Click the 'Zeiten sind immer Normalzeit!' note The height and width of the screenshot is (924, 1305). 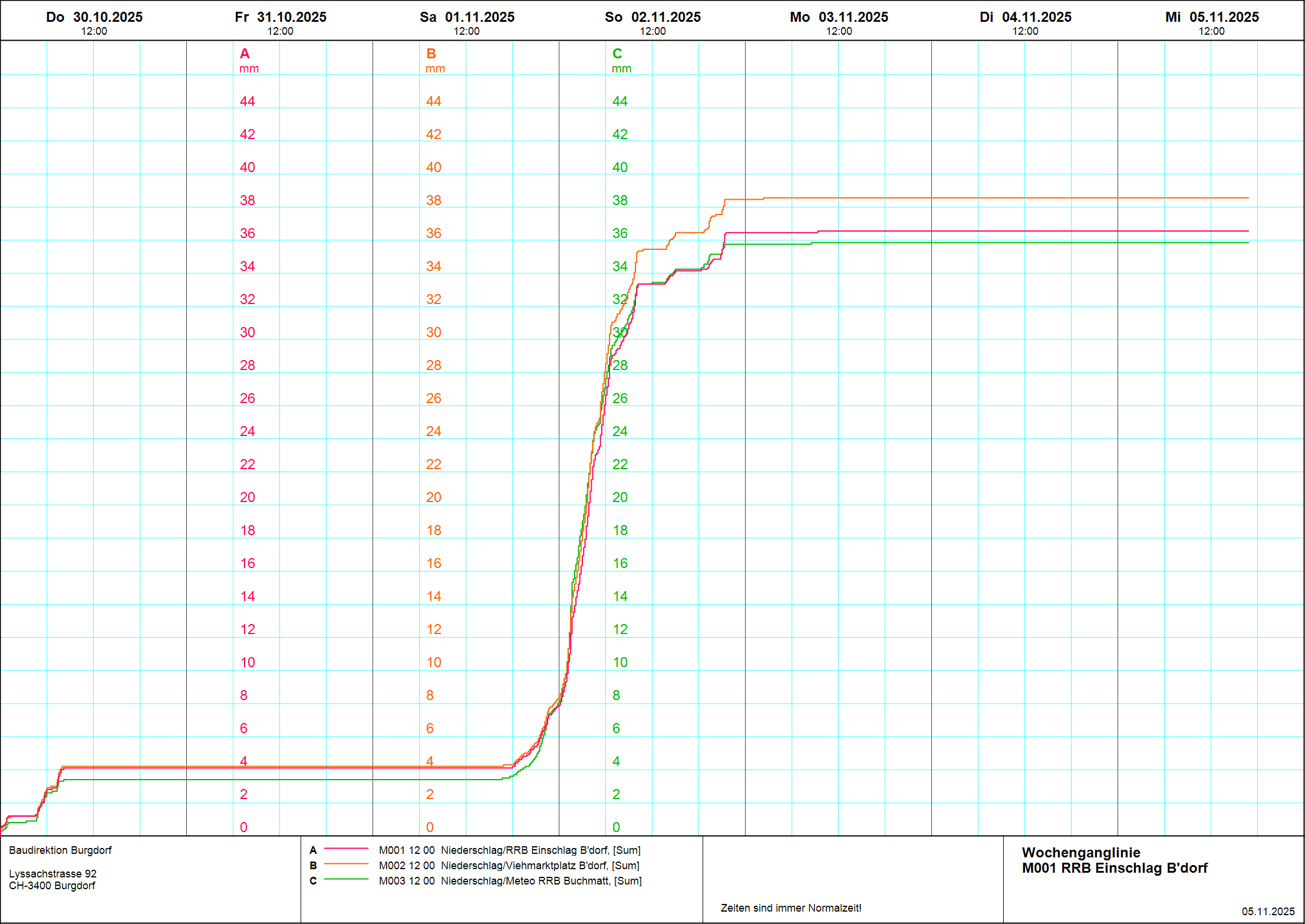pos(790,908)
